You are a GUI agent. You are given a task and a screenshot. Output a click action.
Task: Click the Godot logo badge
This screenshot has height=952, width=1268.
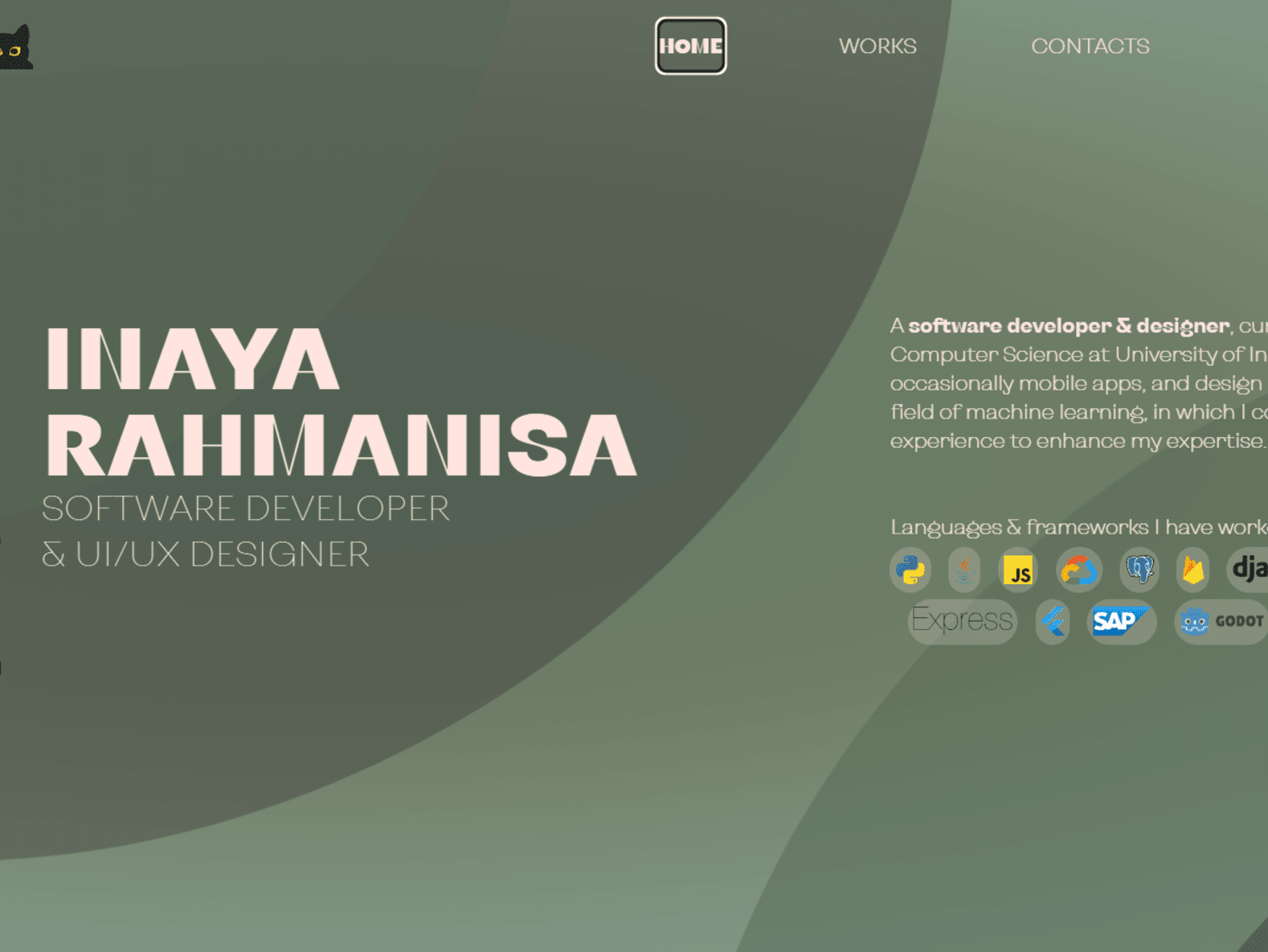point(1222,621)
